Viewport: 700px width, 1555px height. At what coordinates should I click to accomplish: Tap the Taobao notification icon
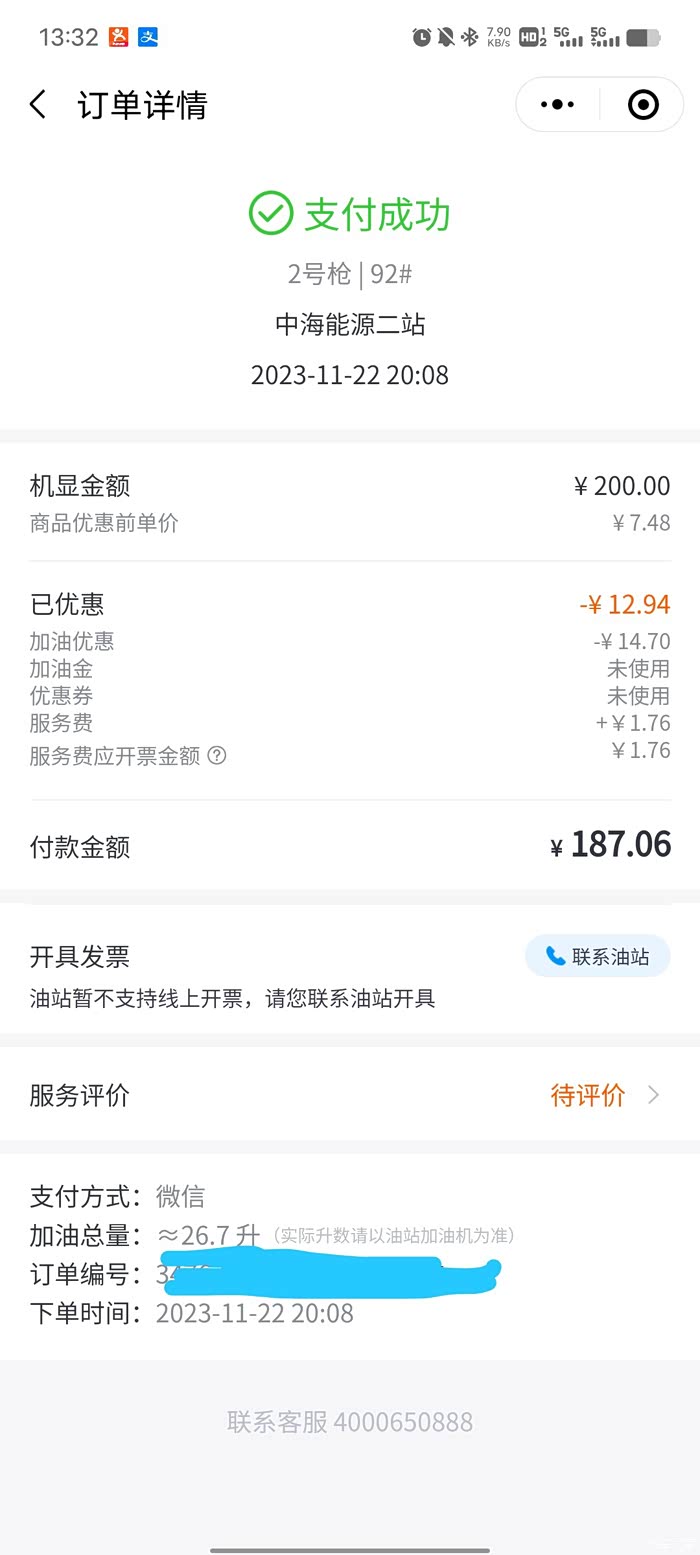coord(118,38)
